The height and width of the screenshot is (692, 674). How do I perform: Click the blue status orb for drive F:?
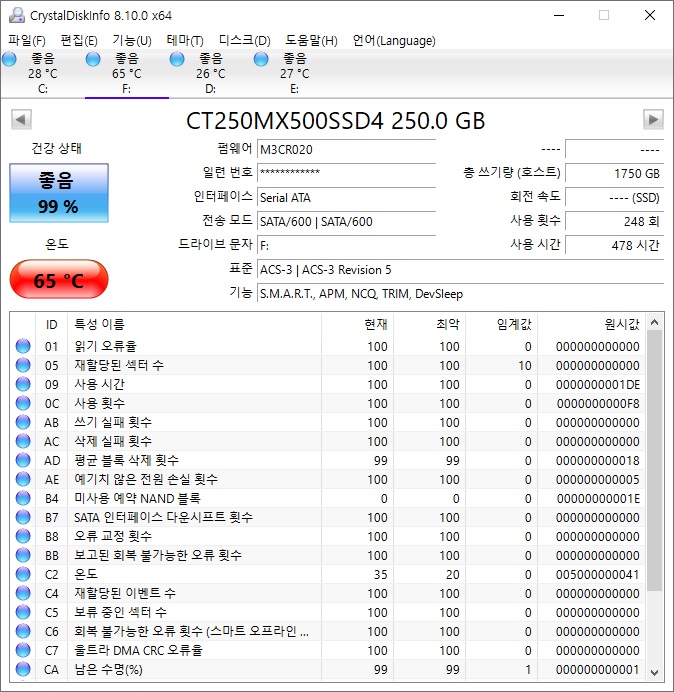(93, 59)
